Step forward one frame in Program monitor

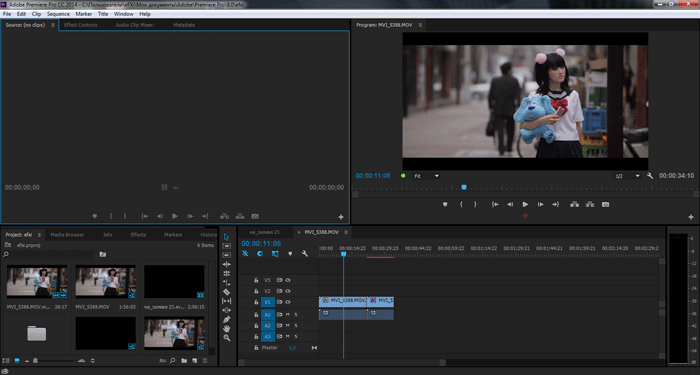pyautogui.click(x=540, y=204)
